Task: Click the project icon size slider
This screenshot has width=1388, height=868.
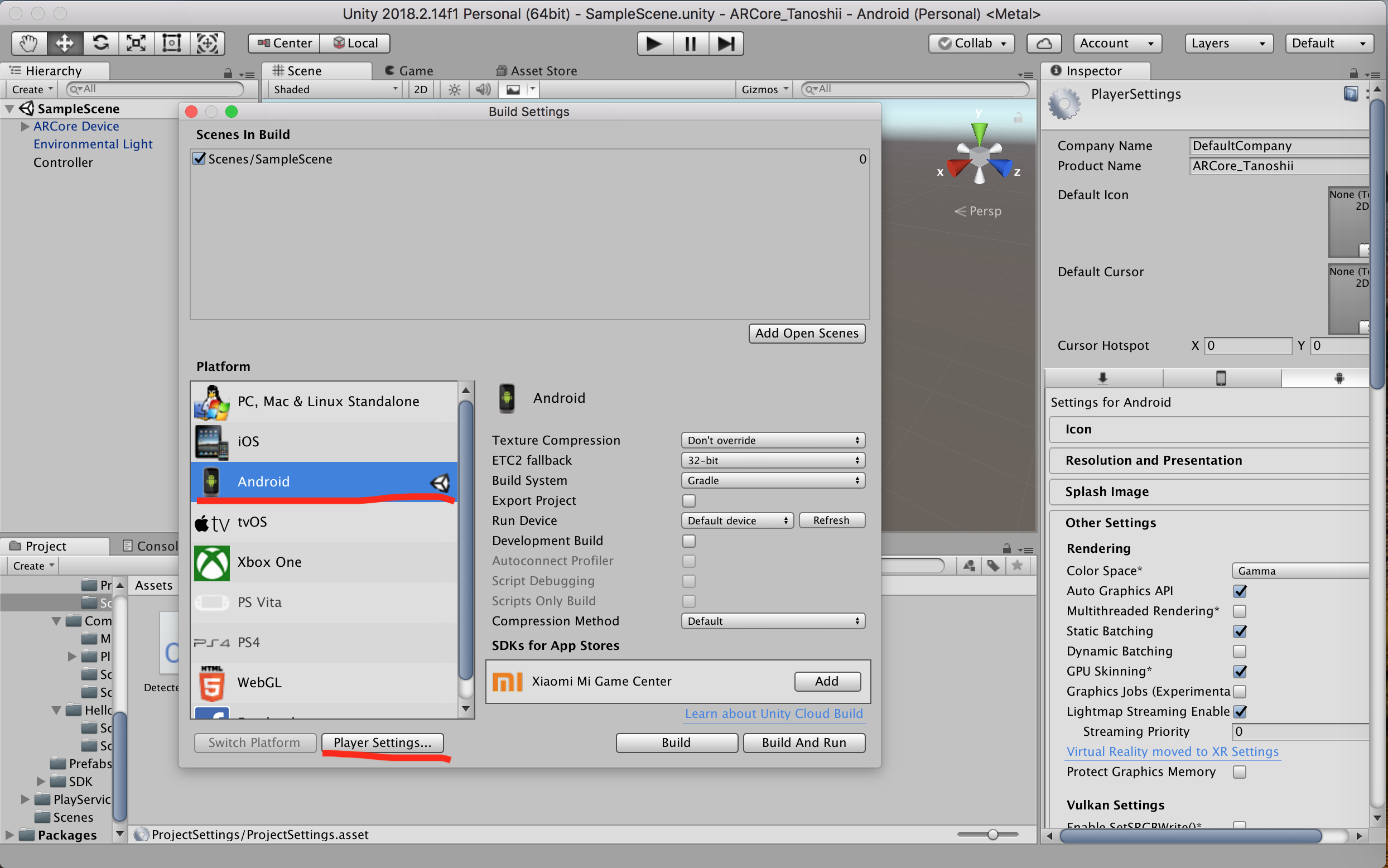Action: (x=992, y=834)
